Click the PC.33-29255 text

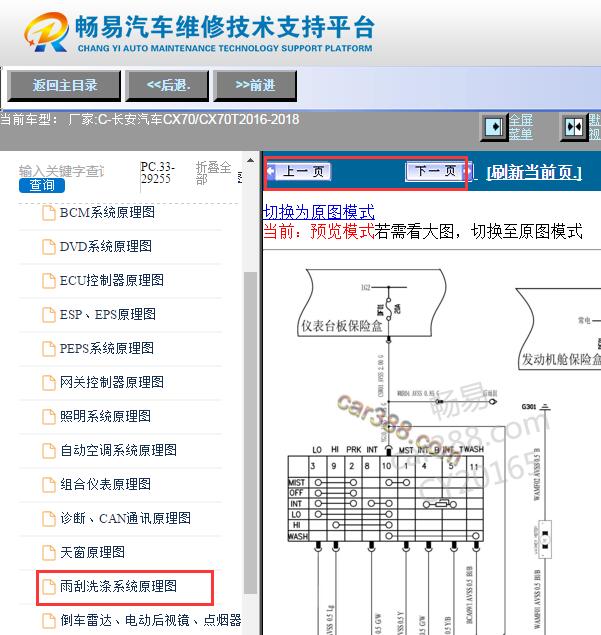158,173
